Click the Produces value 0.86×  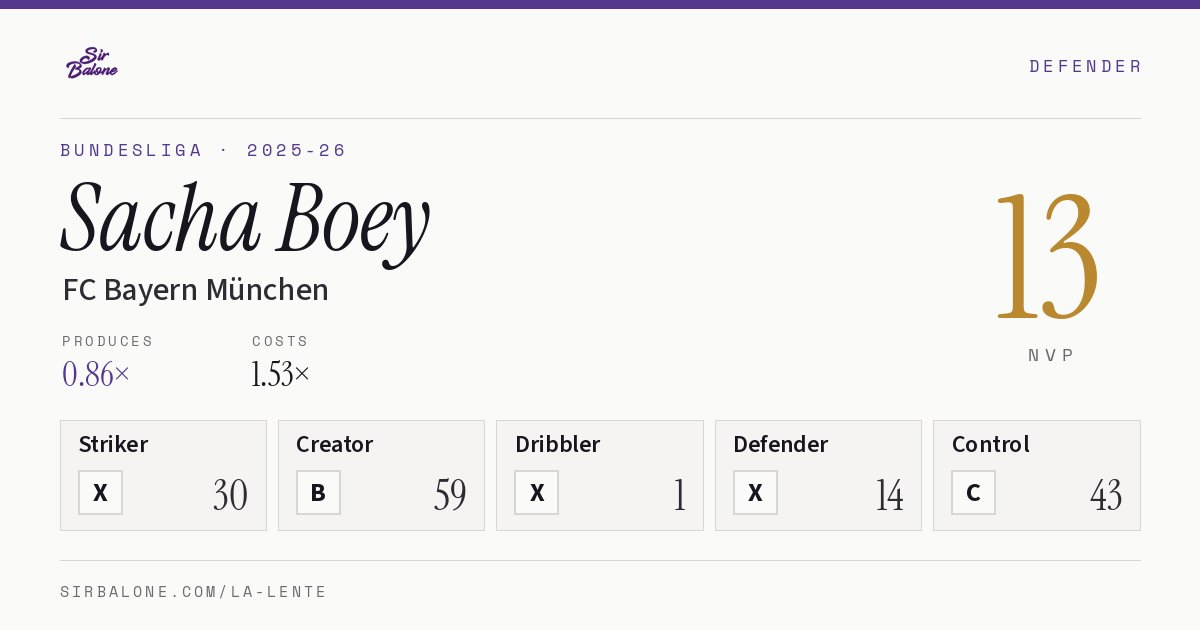96,374
